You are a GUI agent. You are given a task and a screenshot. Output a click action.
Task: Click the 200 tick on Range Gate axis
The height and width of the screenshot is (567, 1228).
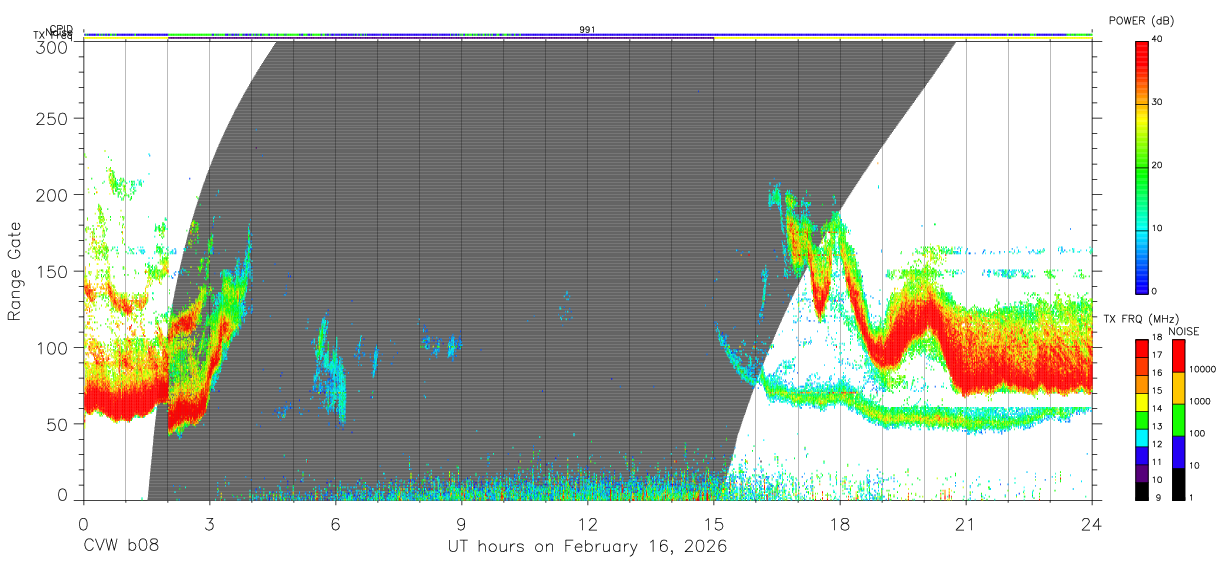pyautogui.click(x=53, y=195)
